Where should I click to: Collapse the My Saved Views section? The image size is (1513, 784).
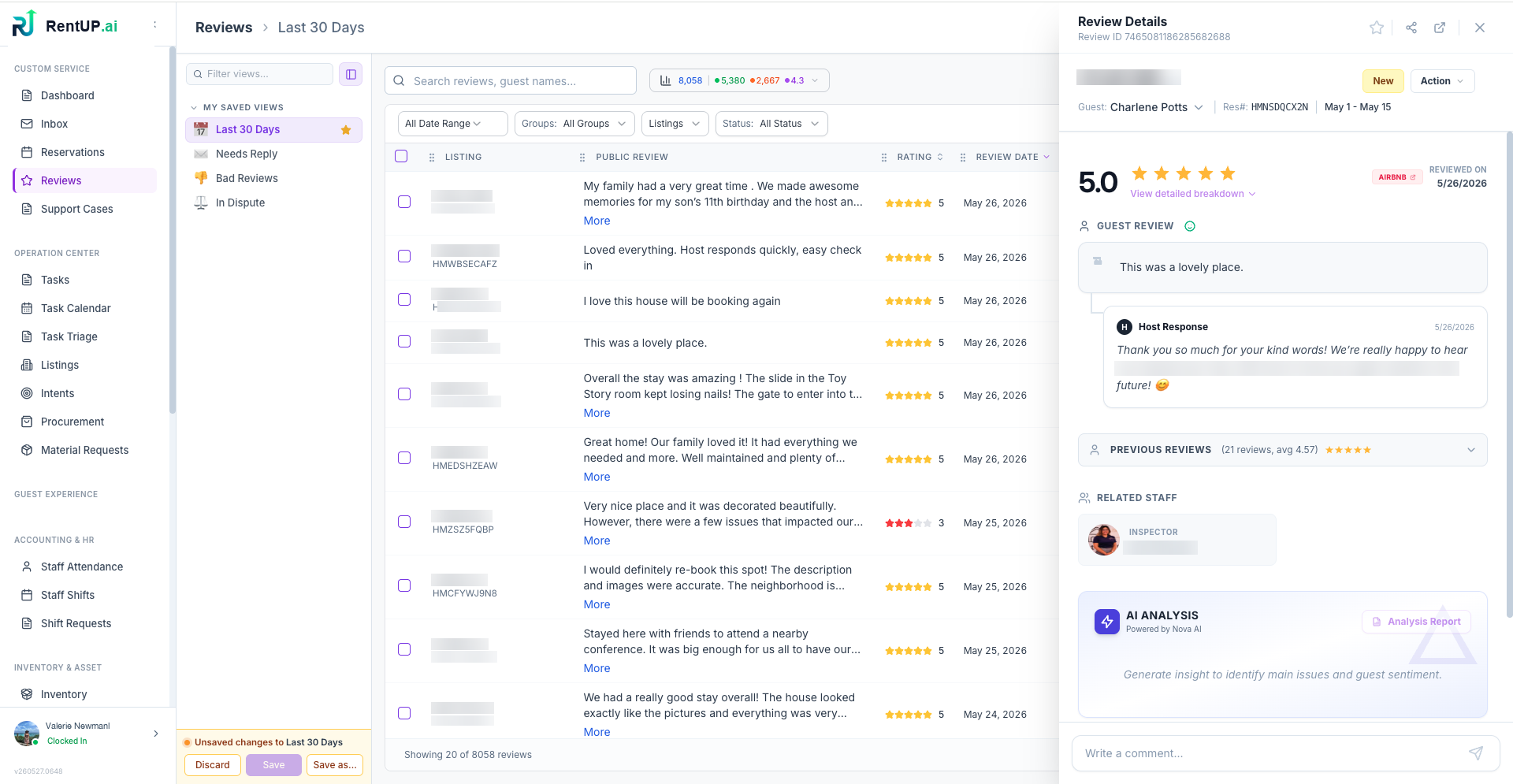point(194,107)
